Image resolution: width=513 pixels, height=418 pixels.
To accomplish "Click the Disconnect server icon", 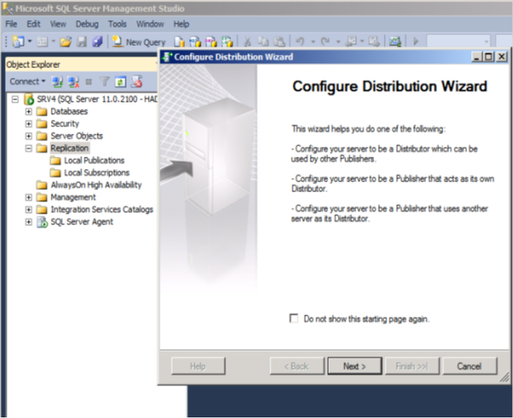I will click(73, 82).
